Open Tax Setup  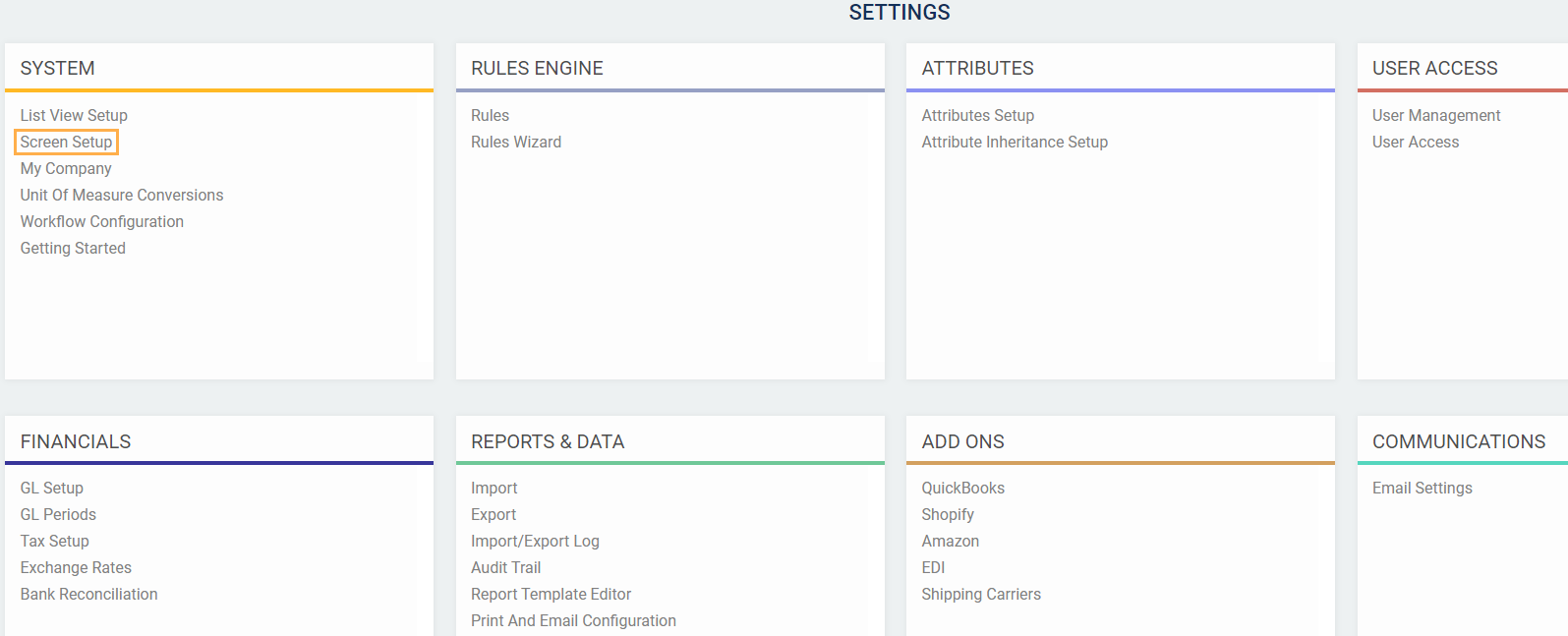(55, 541)
